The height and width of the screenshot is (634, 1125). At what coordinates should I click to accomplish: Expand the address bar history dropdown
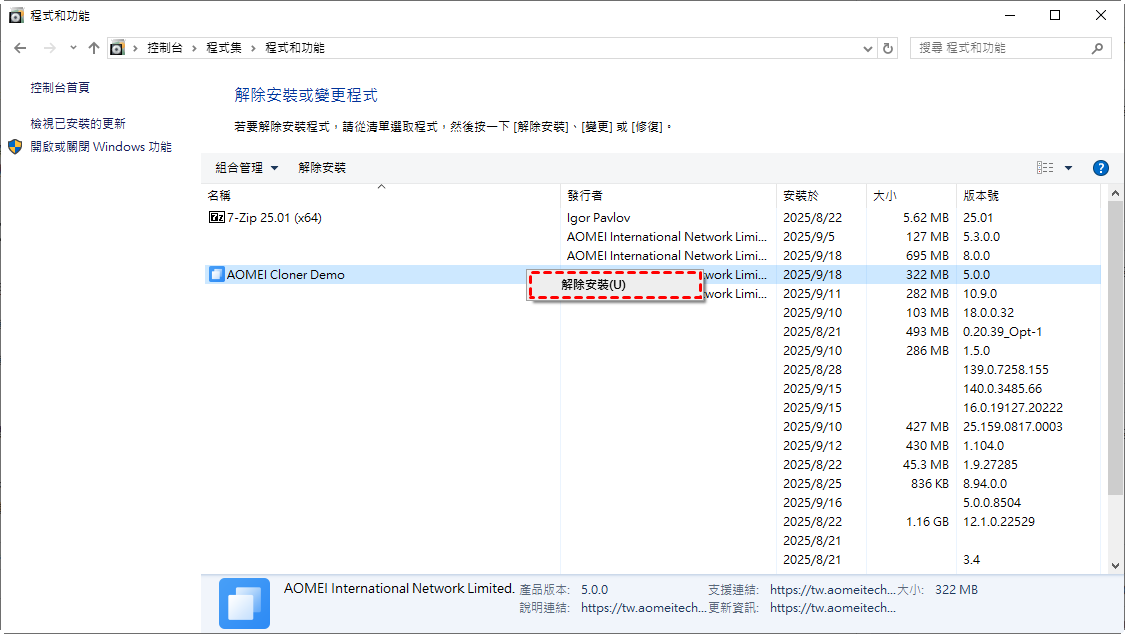867,48
